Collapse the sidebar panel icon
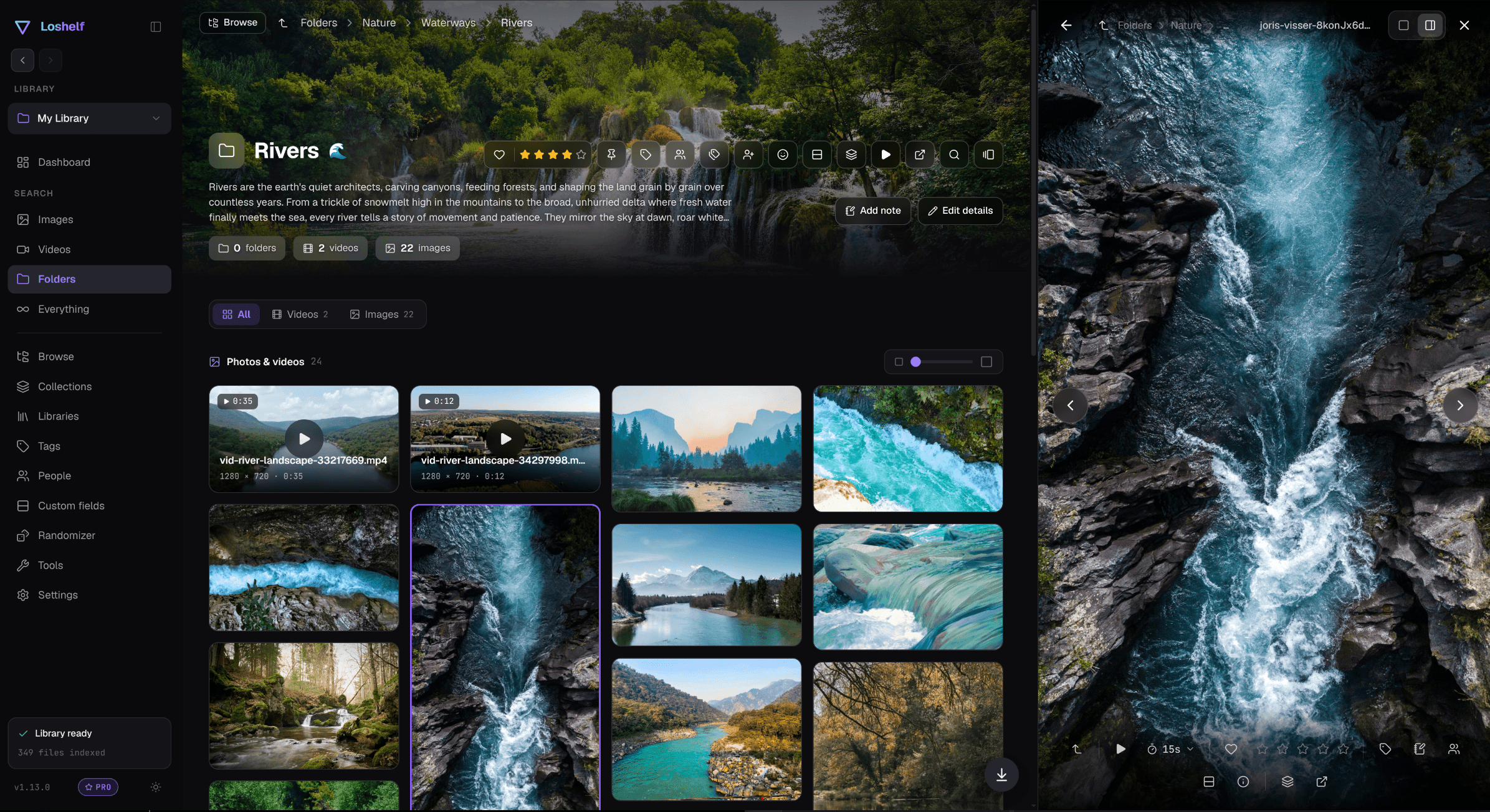The width and height of the screenshot is (1490, 812). tap(156, 27)
